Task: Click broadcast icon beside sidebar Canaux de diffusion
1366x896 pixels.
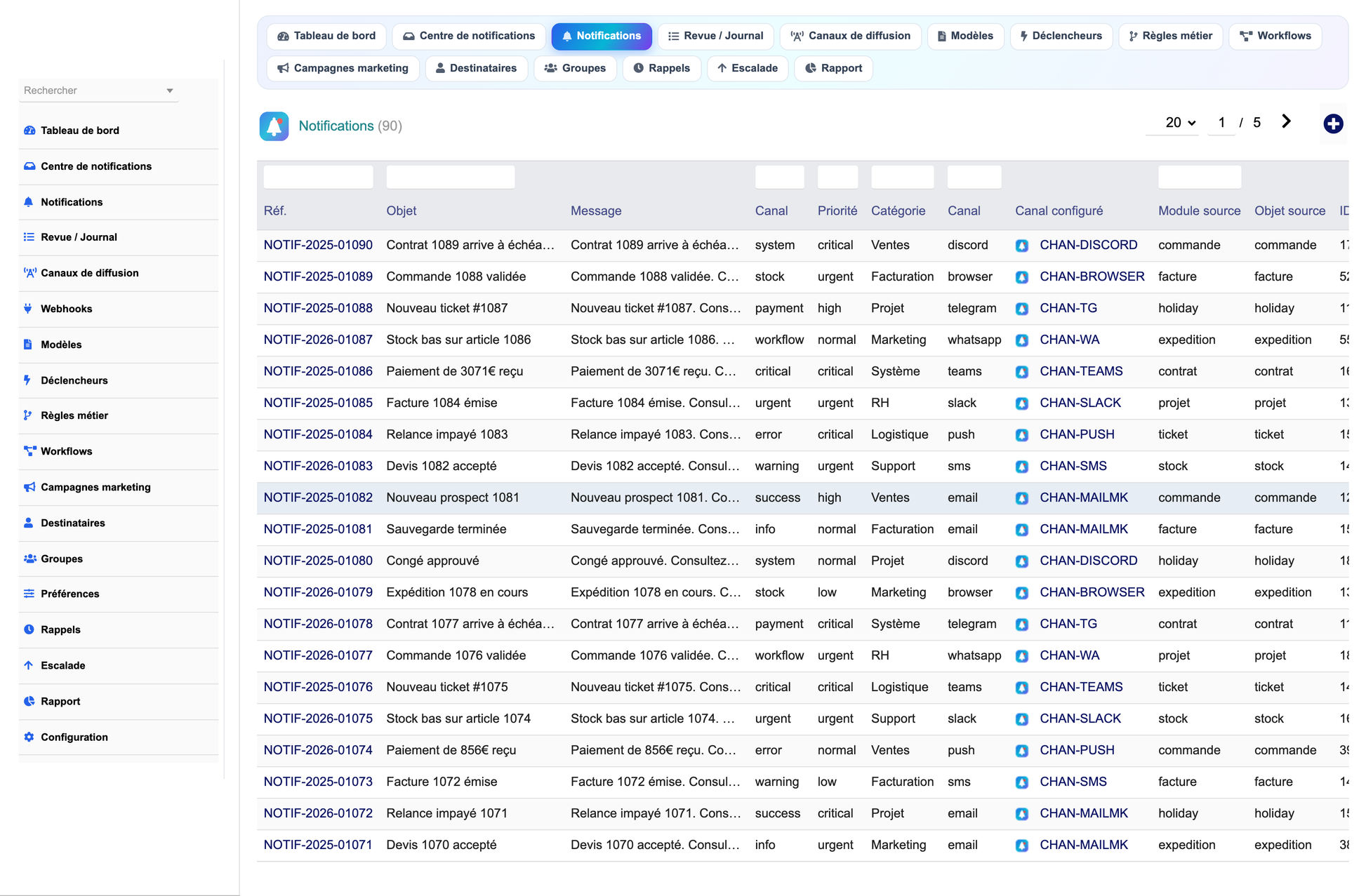Action: tap(29, 273)
